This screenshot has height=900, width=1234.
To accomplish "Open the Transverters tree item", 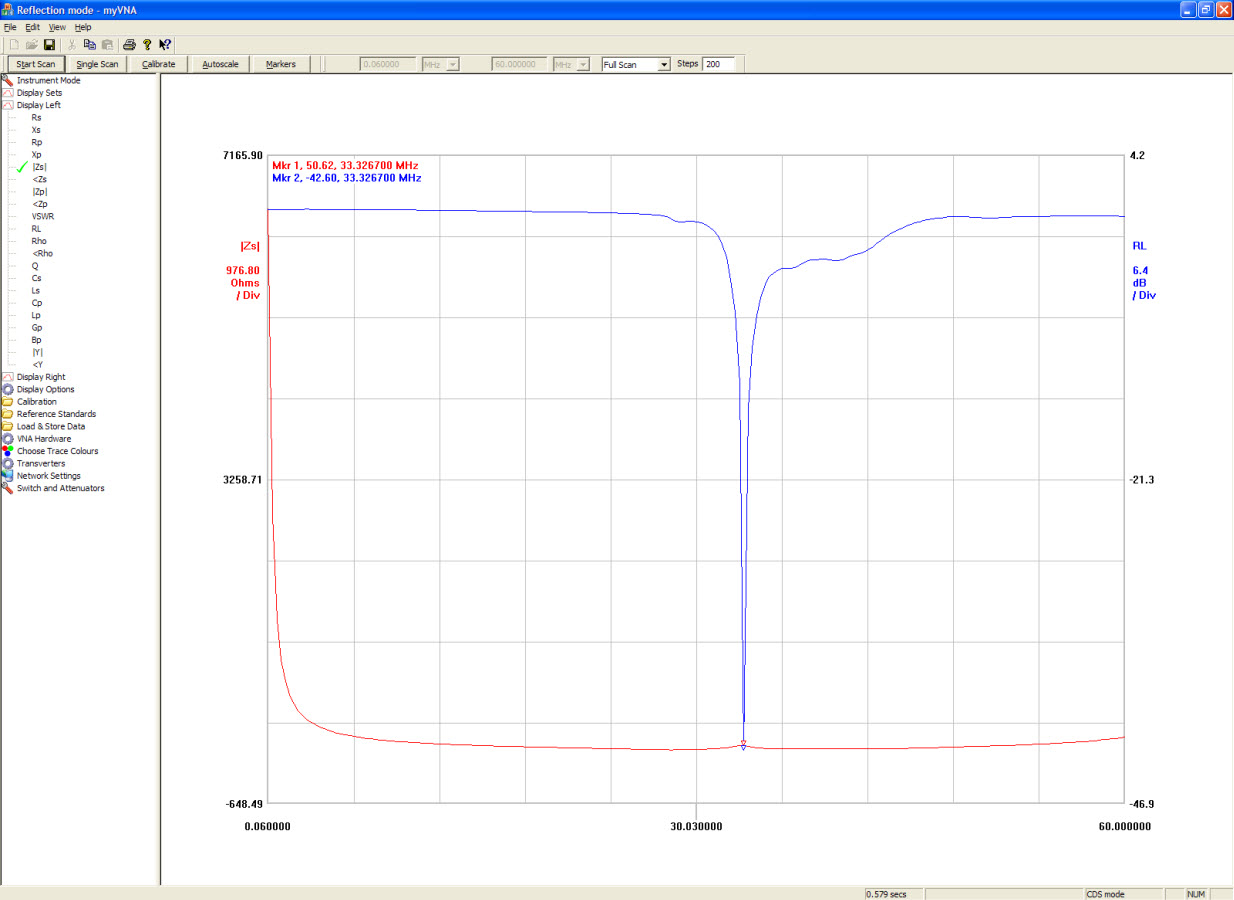I will 41,463.
